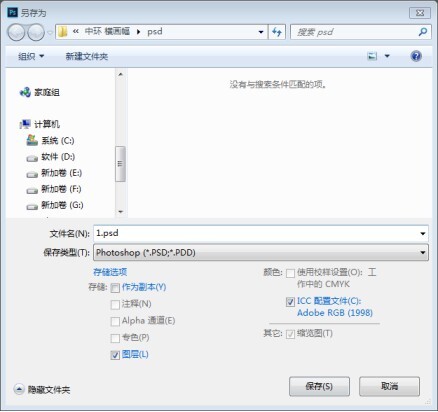Screen dimensions: 438x412
Task: Uncheck the 图层(L) layers checkbox
Action: (115, 355)
